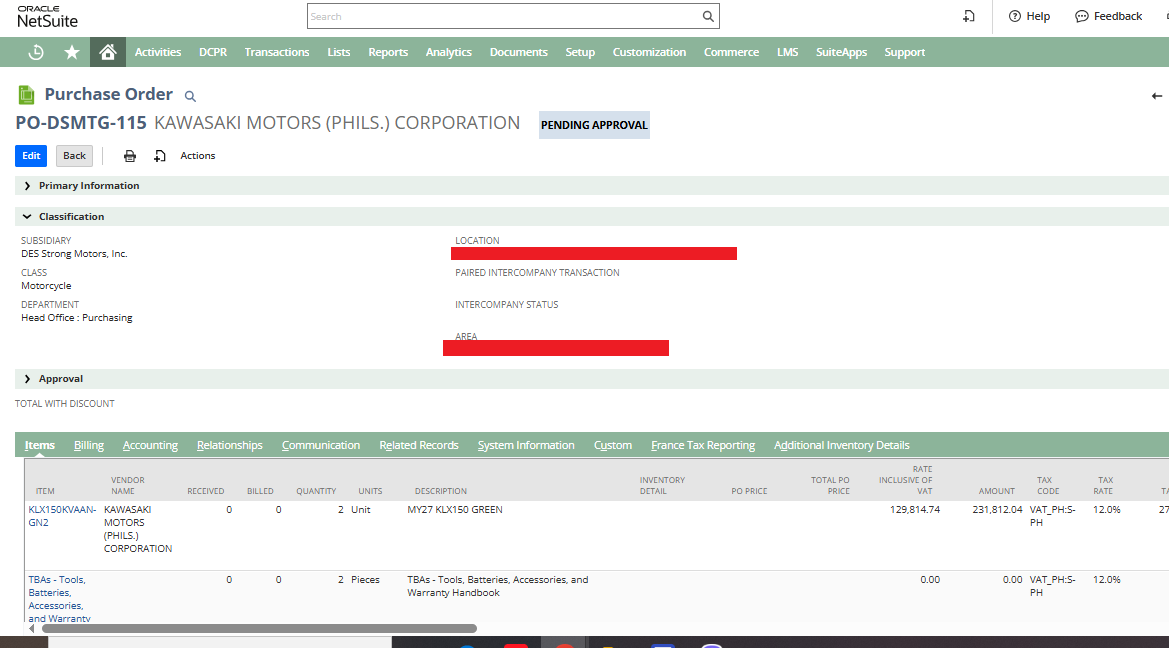Open the KLX150KVAAN-GN2 item link
1169x648 pixels.
pyautogui.click(x=62, y=516)
